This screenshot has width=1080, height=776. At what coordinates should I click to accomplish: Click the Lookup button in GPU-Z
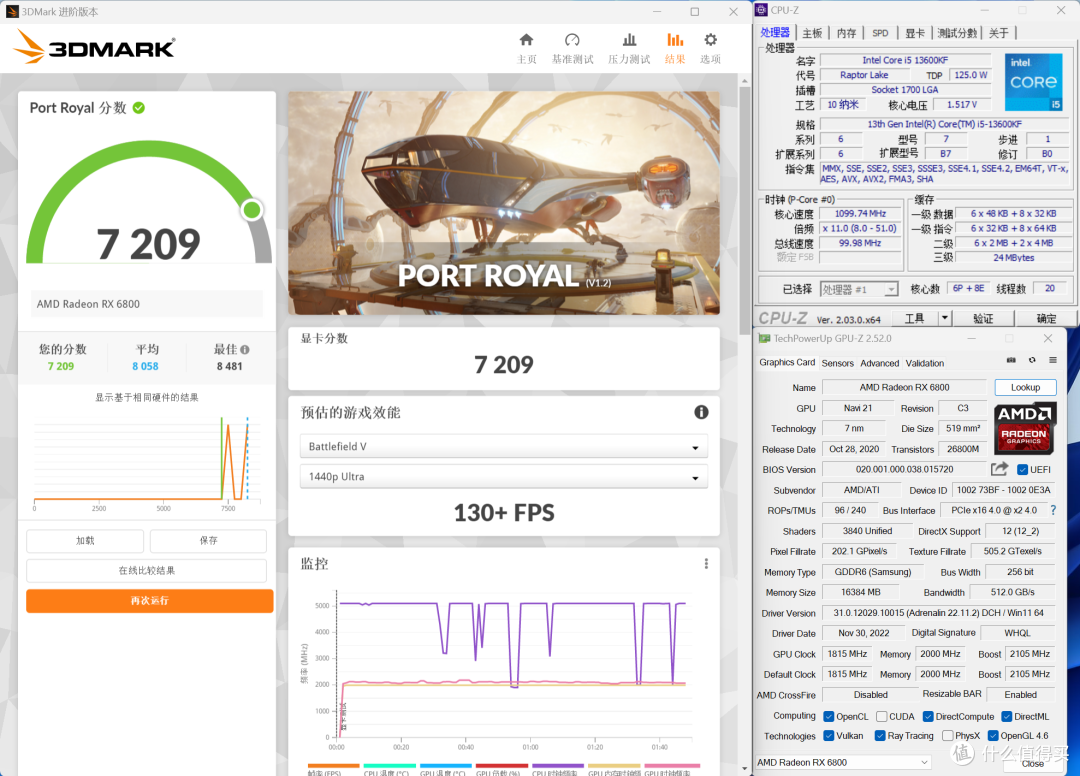click(1025, 388)
